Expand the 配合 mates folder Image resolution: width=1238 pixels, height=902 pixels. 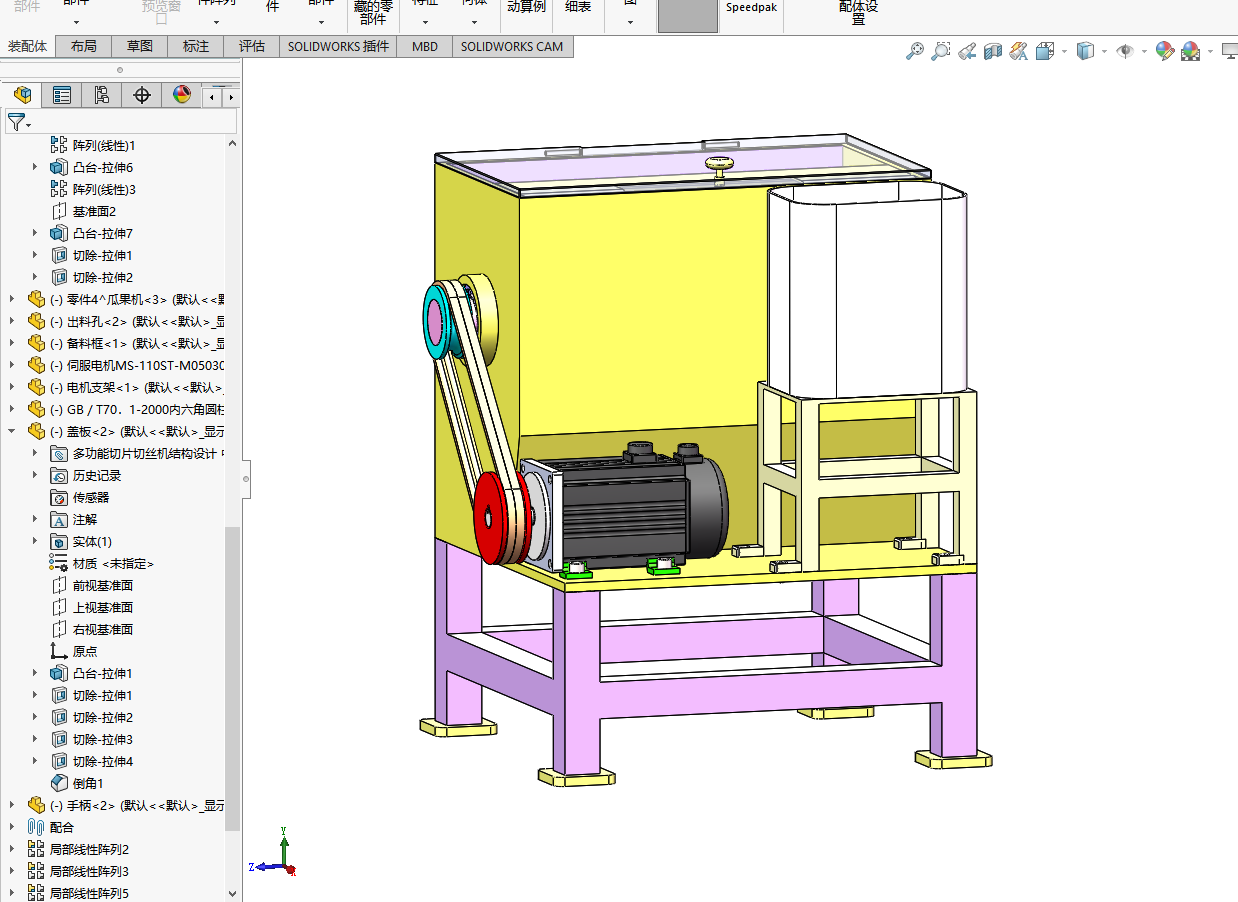[12, 827]
